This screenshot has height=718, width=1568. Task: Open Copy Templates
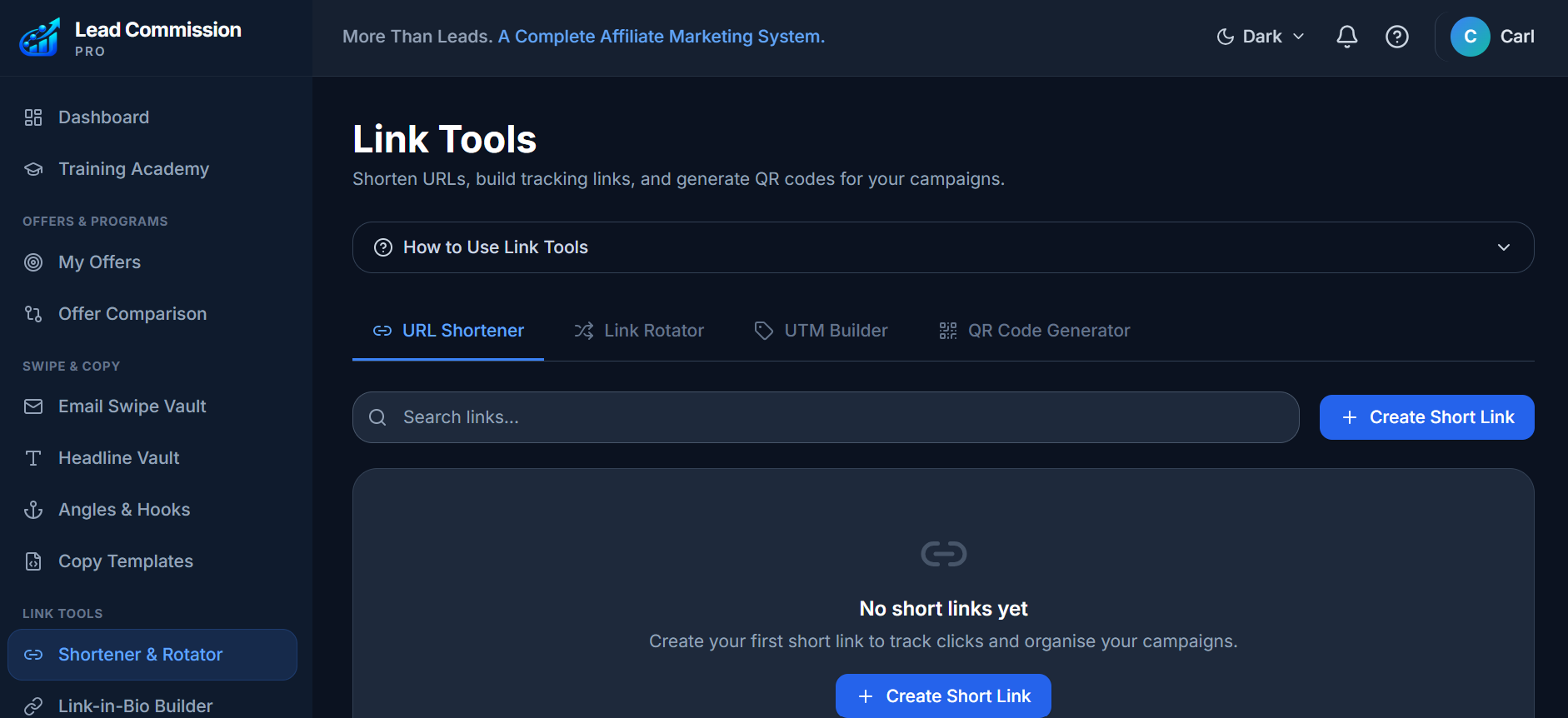tap(152, 561)
